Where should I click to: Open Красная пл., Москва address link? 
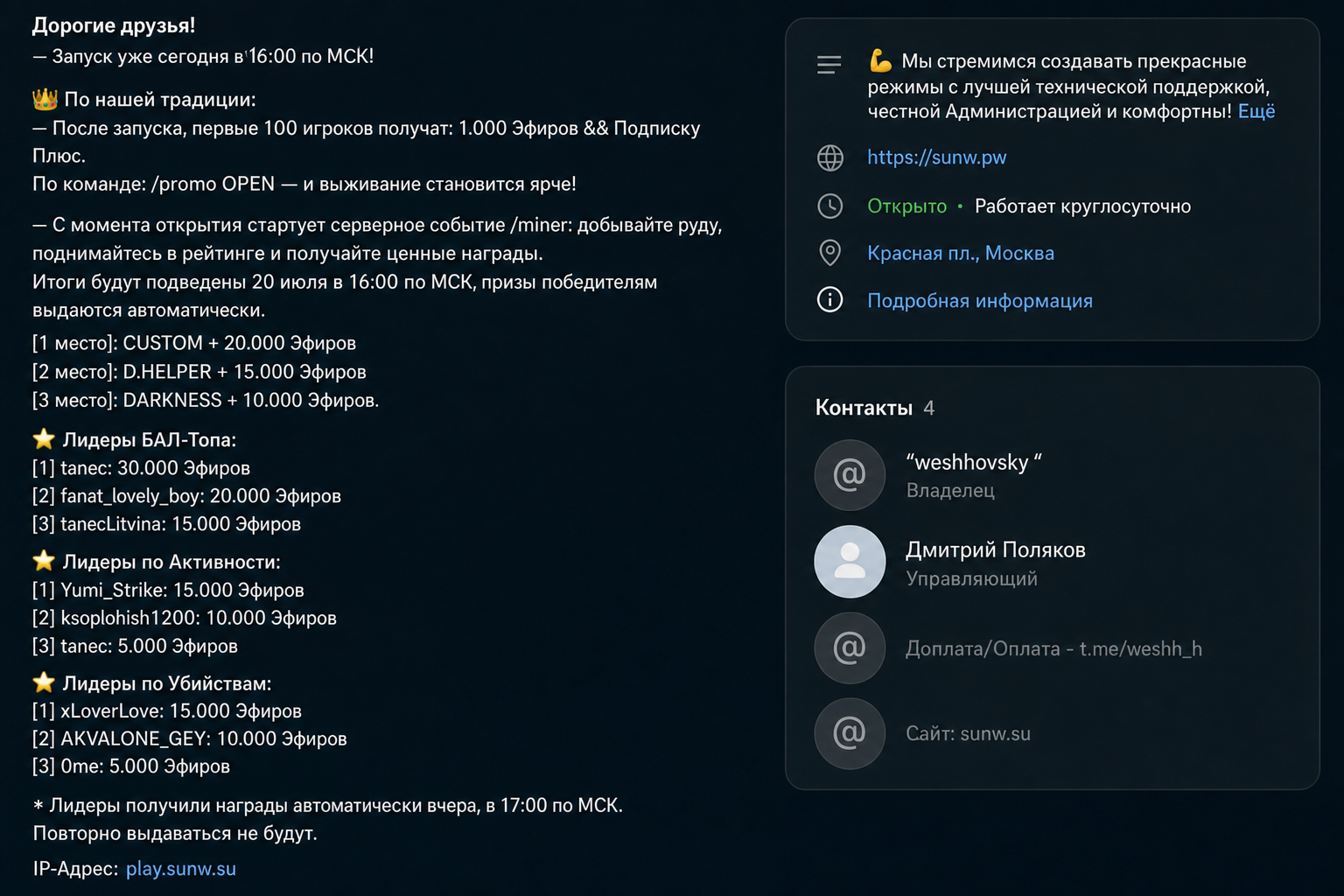[x=960, y=253]
